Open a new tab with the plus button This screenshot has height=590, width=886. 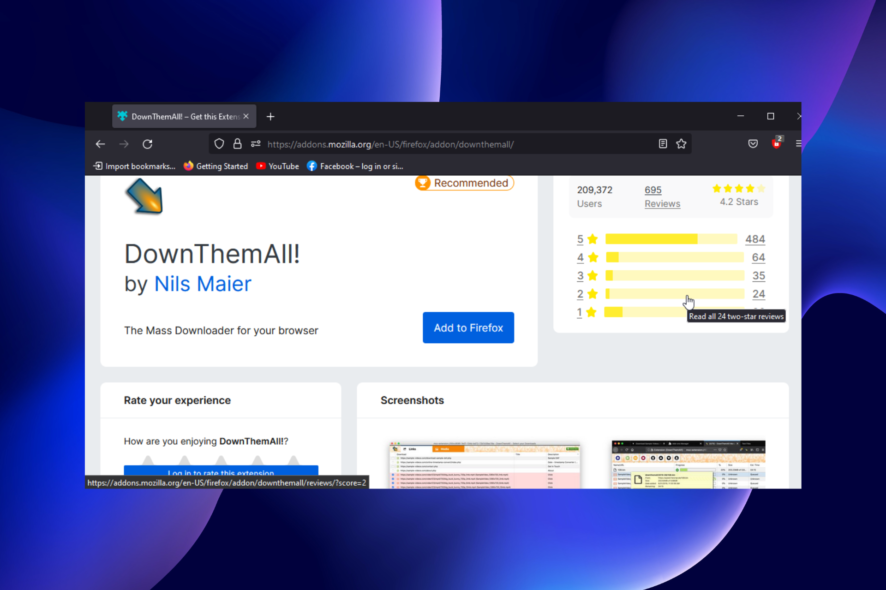tap(271, 116)
